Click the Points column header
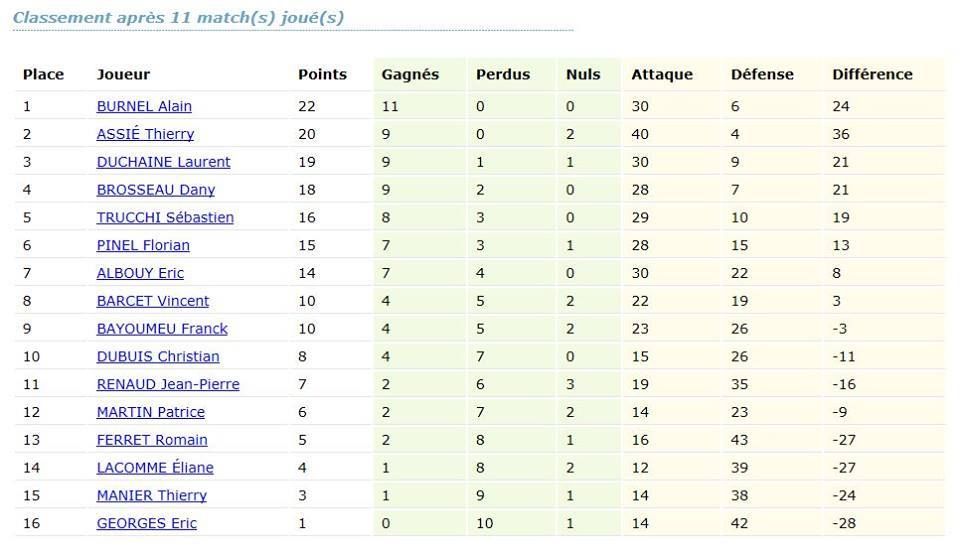This screenshot has height=551, width=960. 323,75
